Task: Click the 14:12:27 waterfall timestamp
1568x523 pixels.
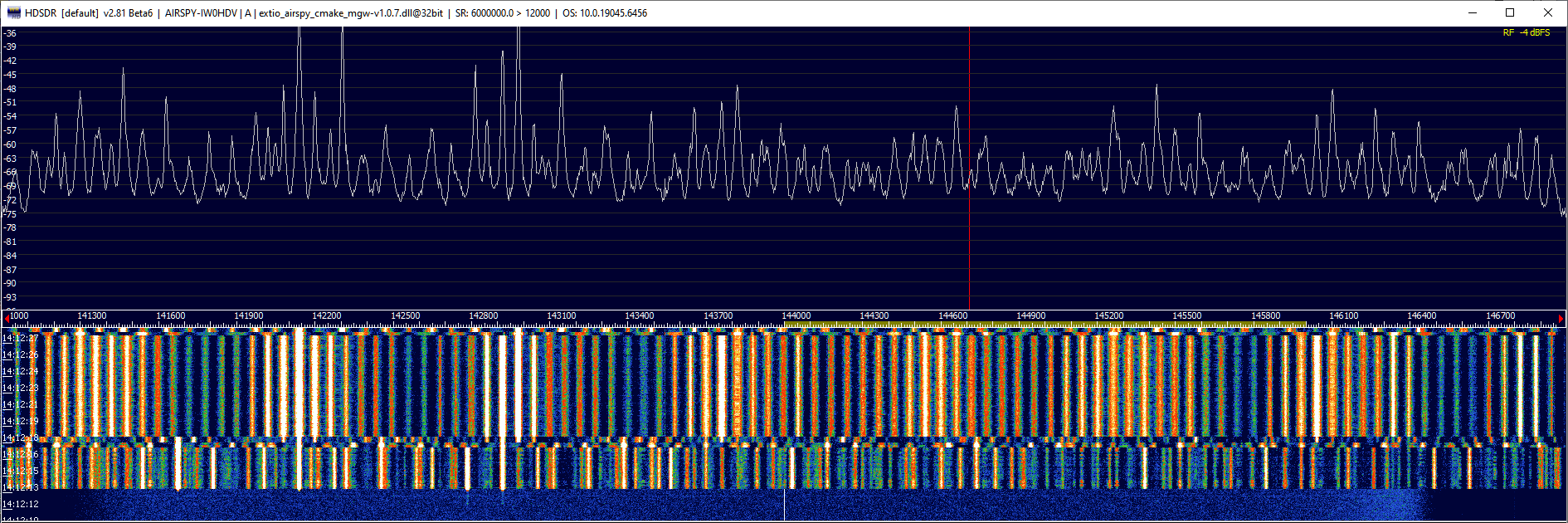Action: tap(20, 339)
